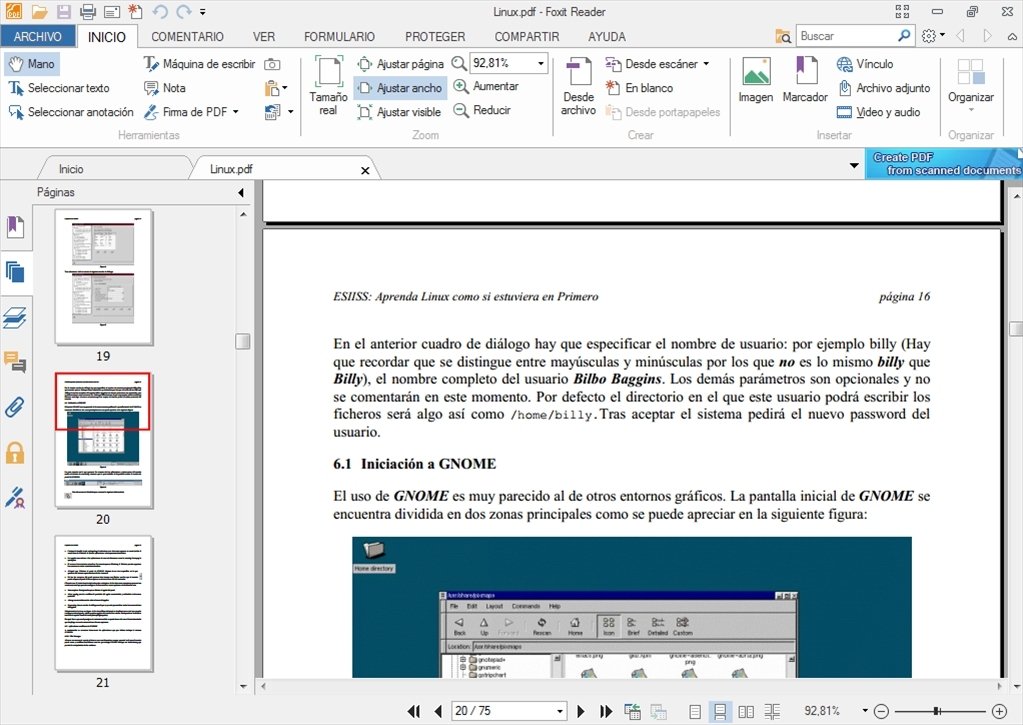
Task: Go to the next page
Action: pos(581,711)
